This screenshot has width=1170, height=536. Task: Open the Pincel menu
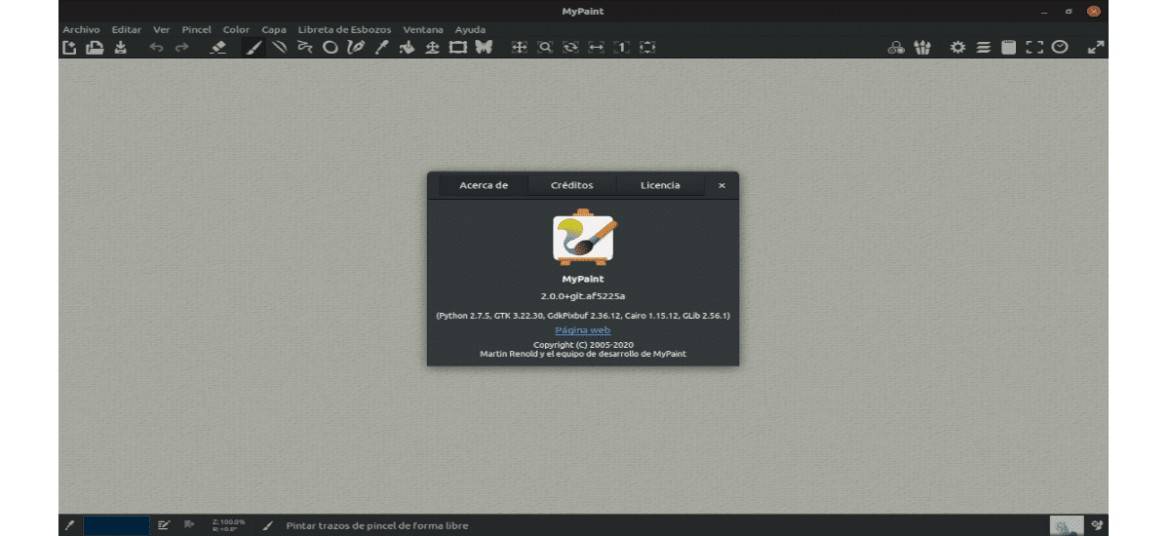click(x=196, y=30)
